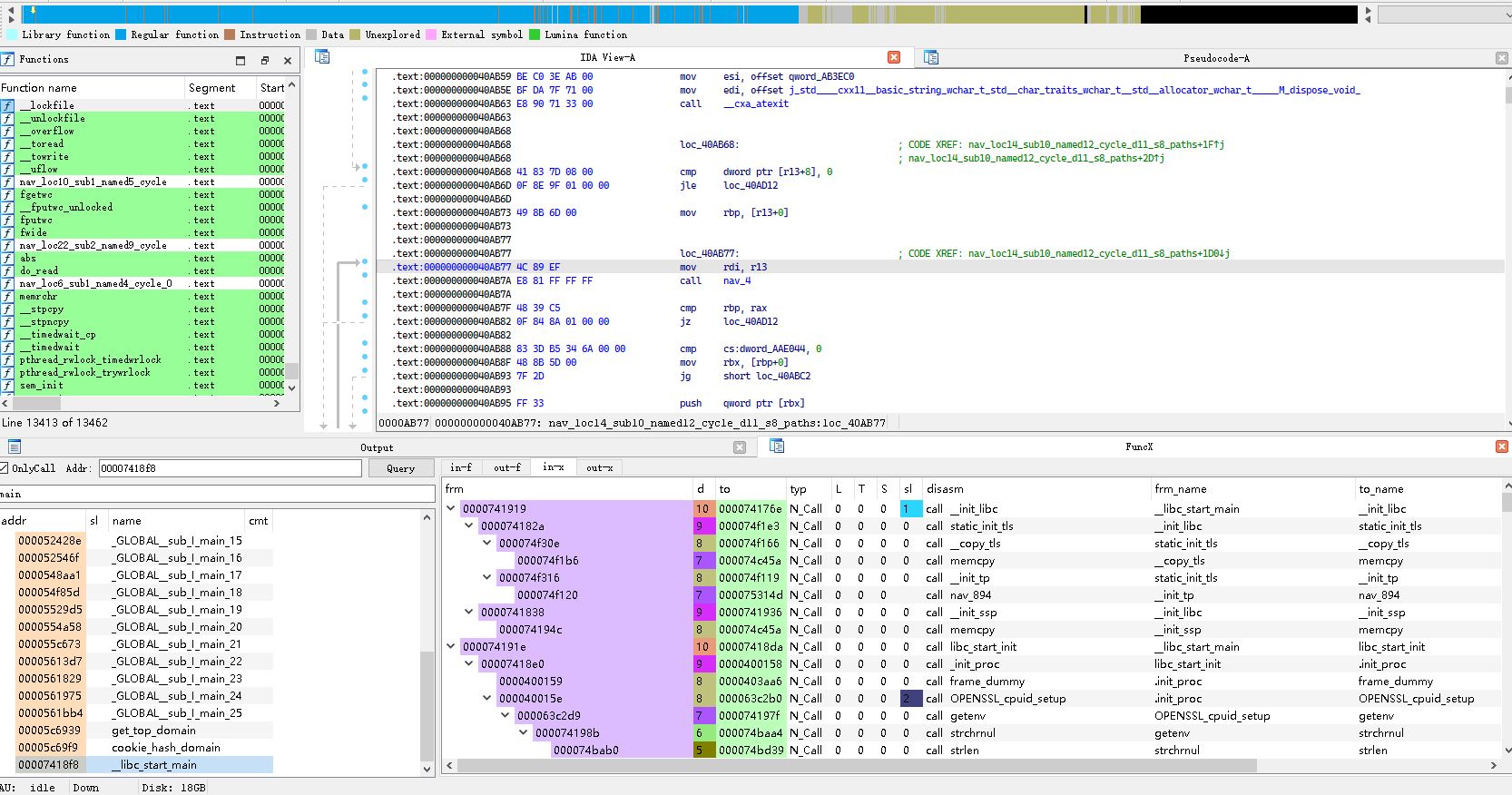Click function icon beside __stpcpy
Screen dimensions: 1512x795
point(7,309)
